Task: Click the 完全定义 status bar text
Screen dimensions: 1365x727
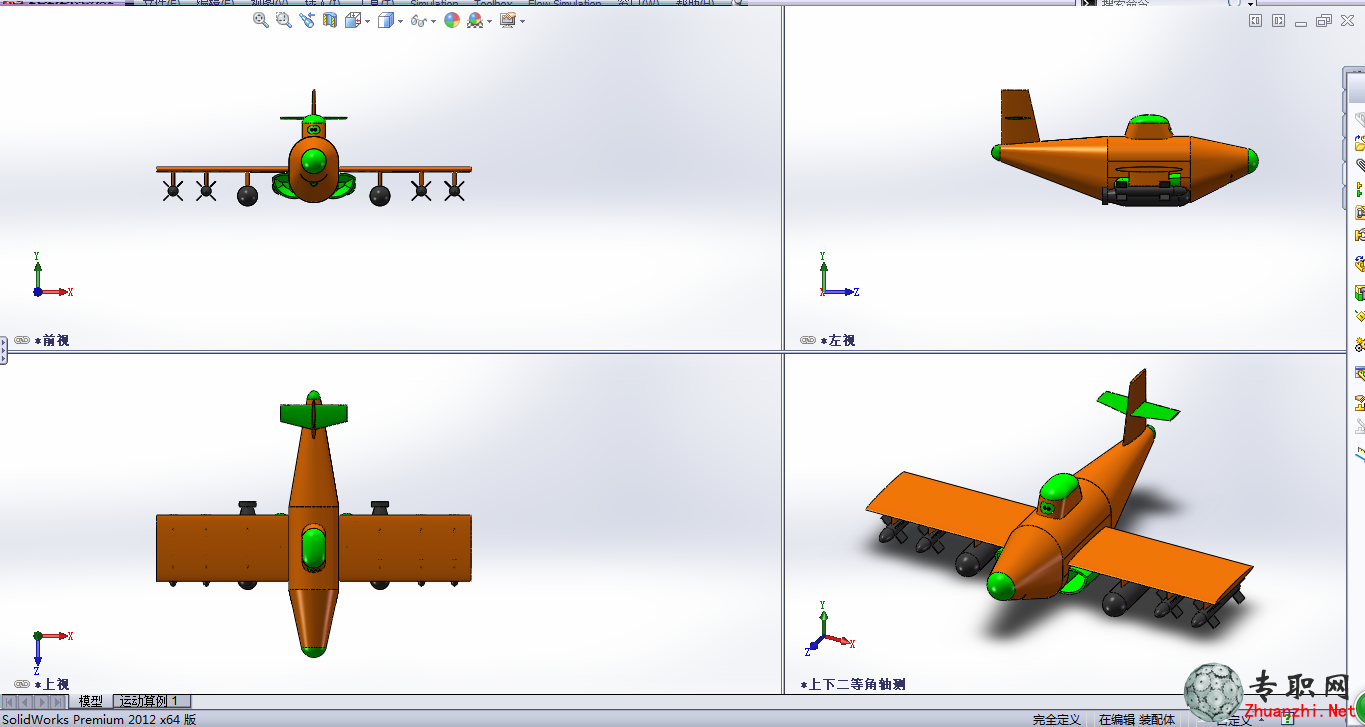Action: coord(1057,719)
